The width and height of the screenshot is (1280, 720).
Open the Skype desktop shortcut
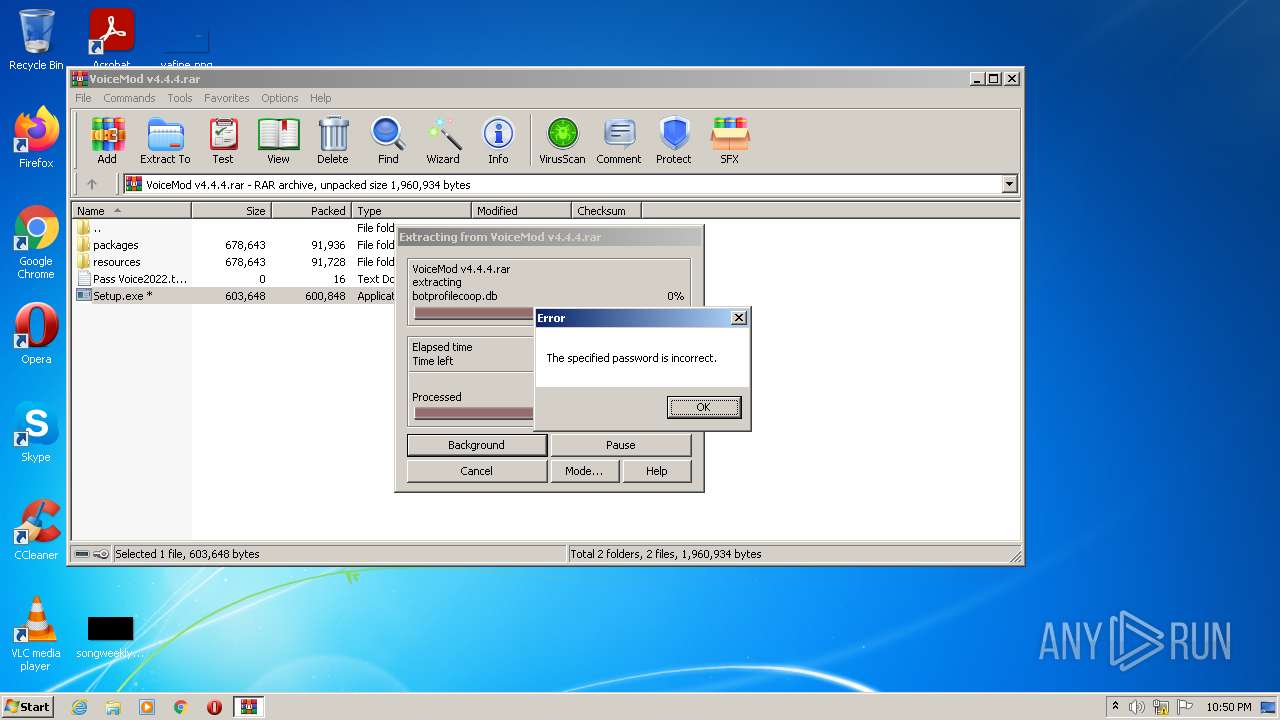point(36,432)
